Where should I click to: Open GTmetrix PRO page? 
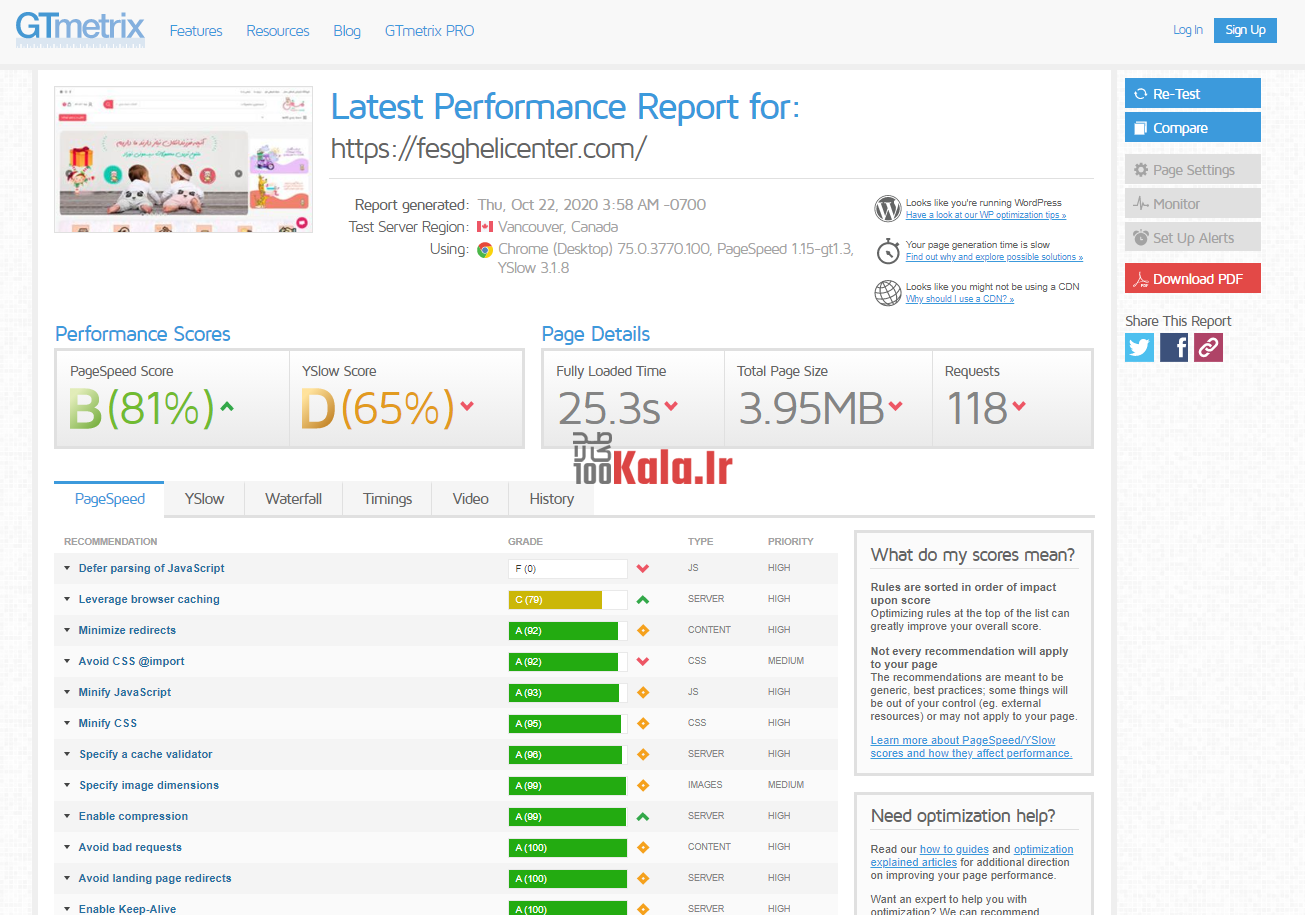pos(429,31)
